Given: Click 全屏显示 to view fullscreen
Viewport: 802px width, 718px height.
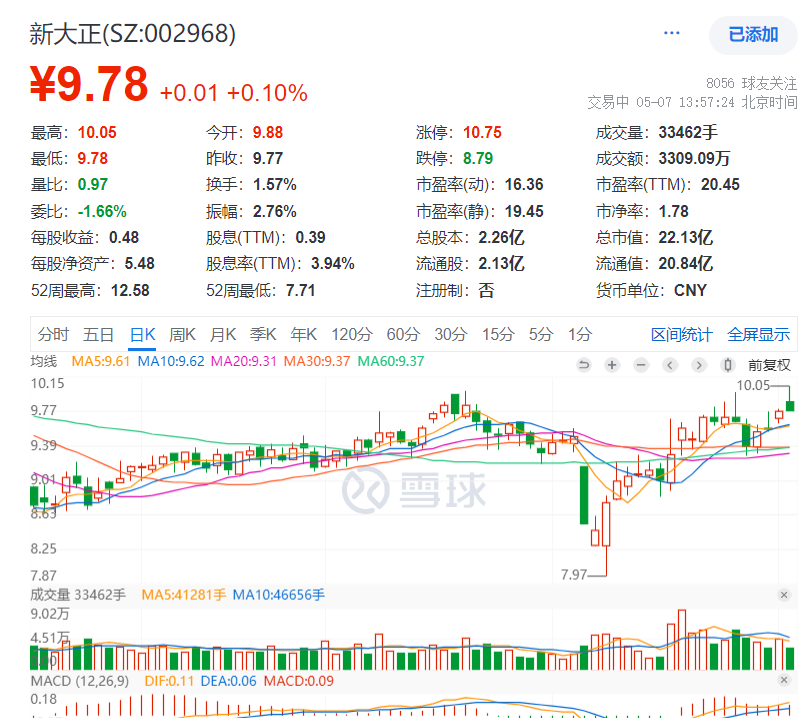Looking at the screenshot, I should [x=759, y=335].
